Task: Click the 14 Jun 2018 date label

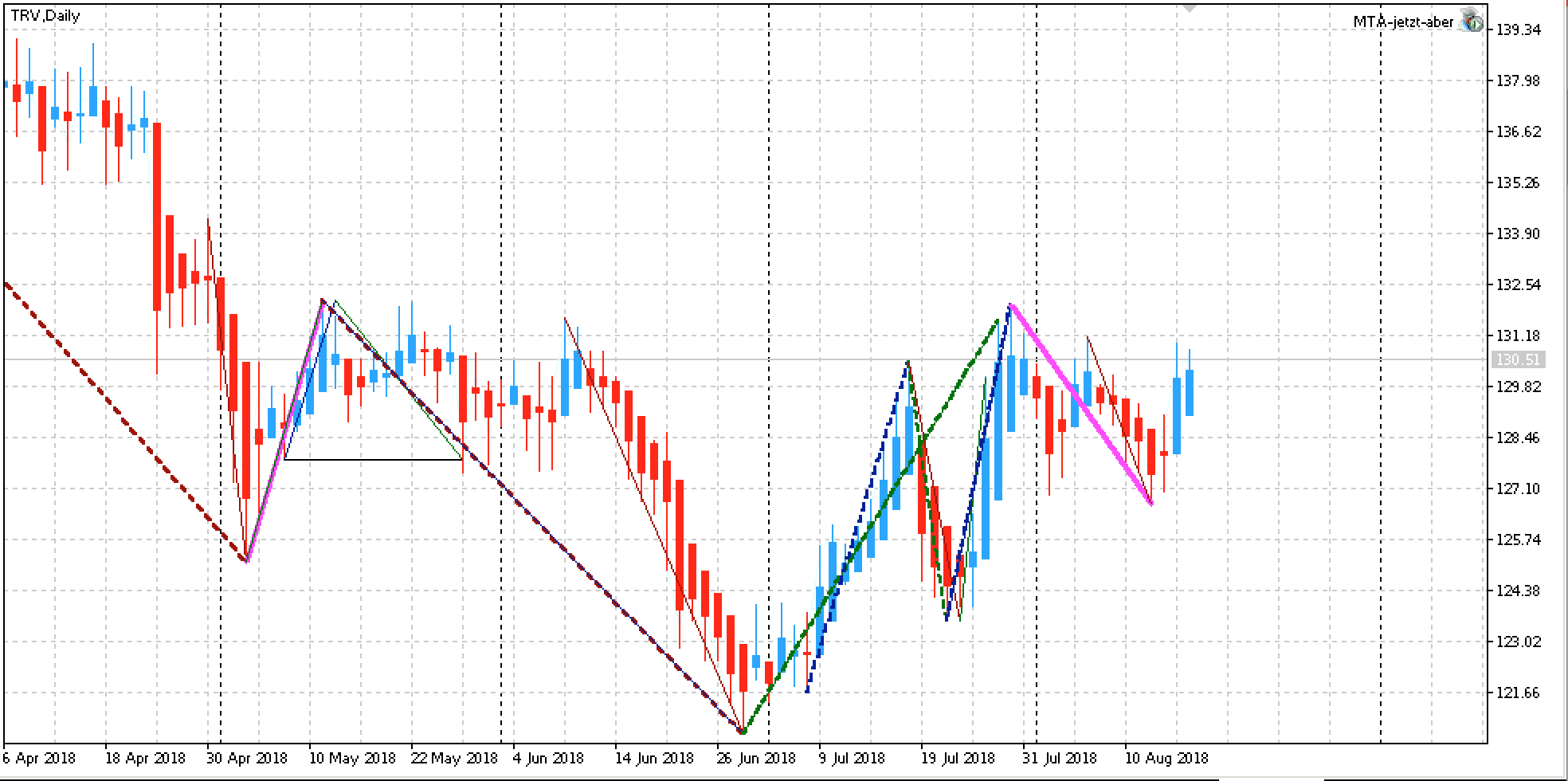Action: (655, 758)
